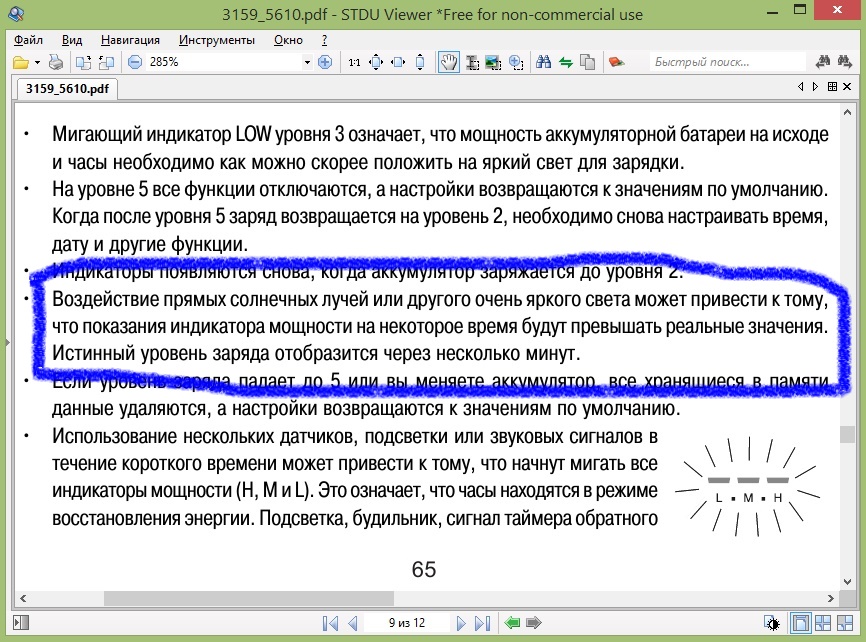Click the zoom out minus button
866x642 pixels.
135,62
